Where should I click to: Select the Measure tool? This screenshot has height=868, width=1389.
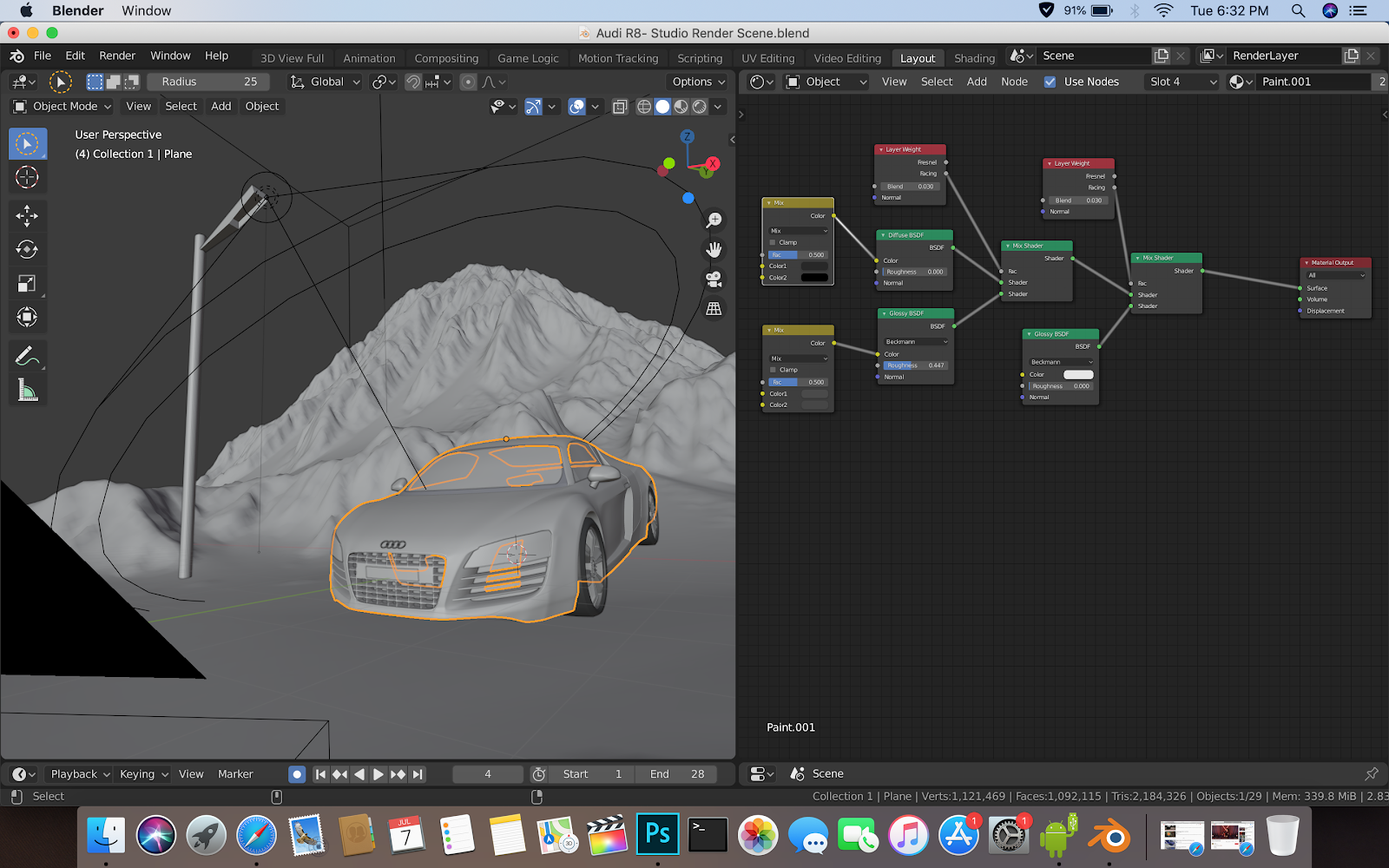coord(28,390)
